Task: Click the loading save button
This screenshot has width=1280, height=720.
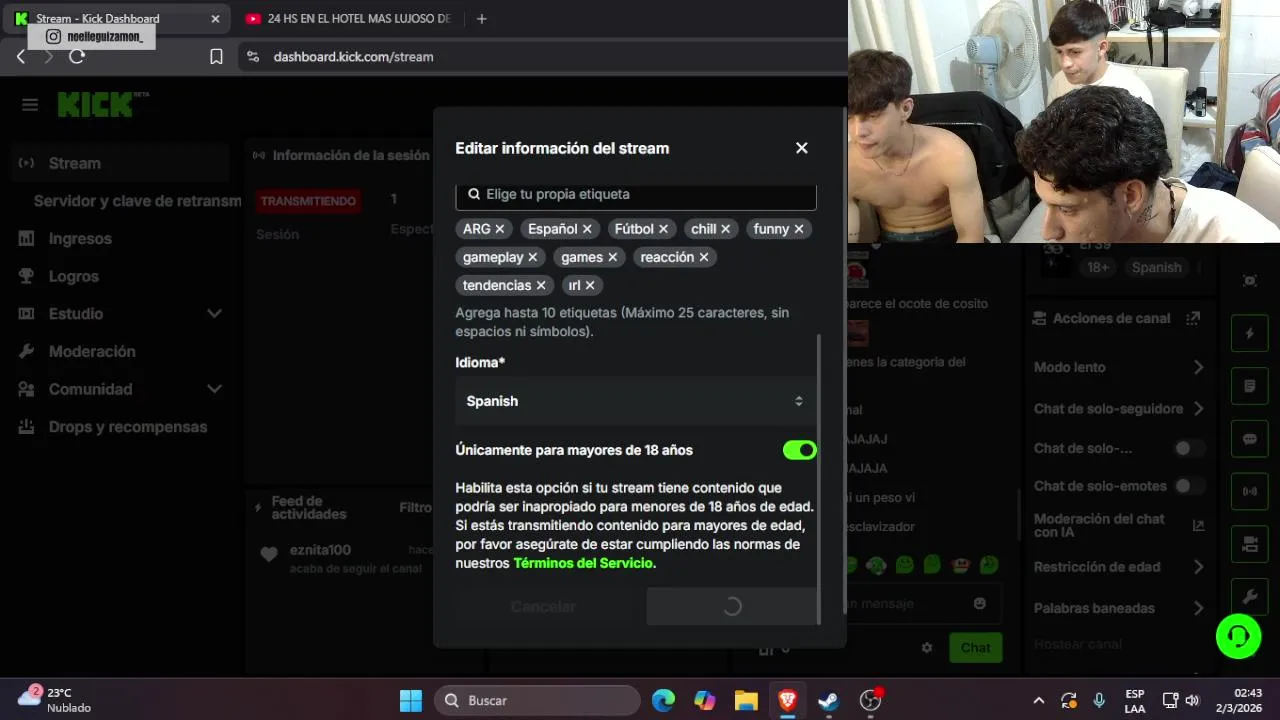Action: [x=731, y=606]
